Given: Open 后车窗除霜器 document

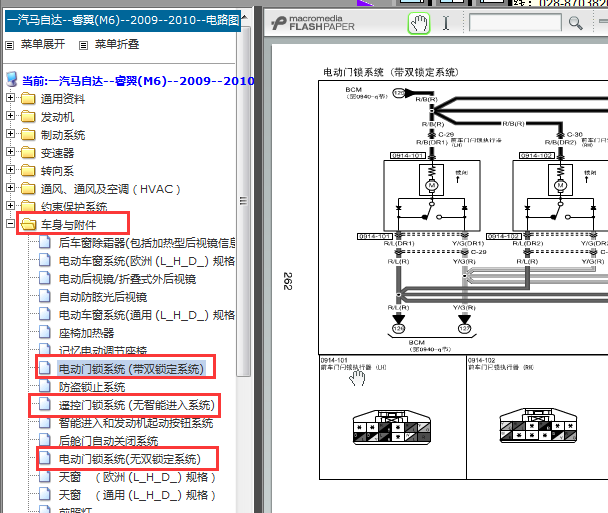Looking at the screenshot, I should coord(147,243).
